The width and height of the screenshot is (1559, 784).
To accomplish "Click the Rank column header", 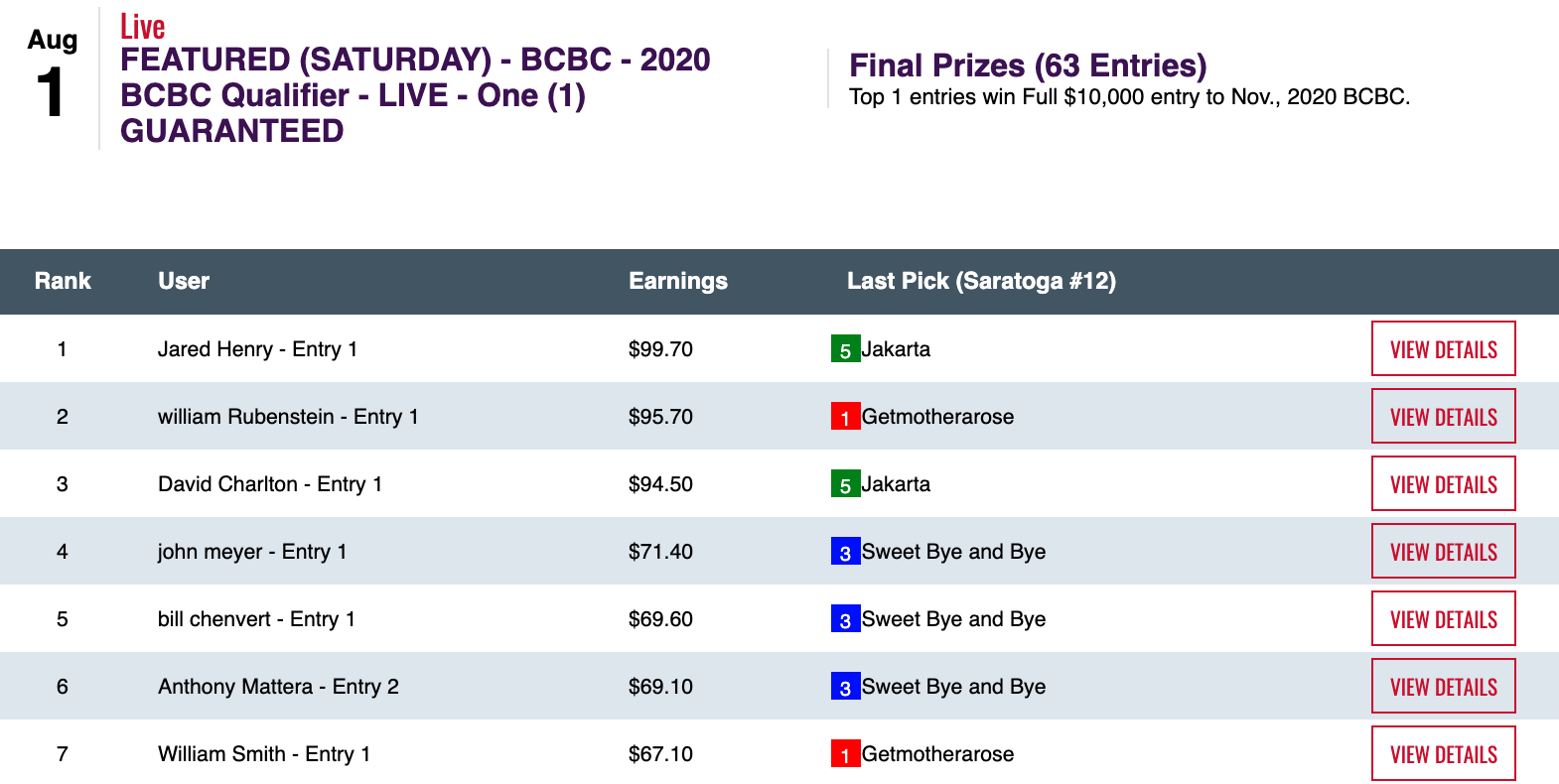I will point(63,281).
